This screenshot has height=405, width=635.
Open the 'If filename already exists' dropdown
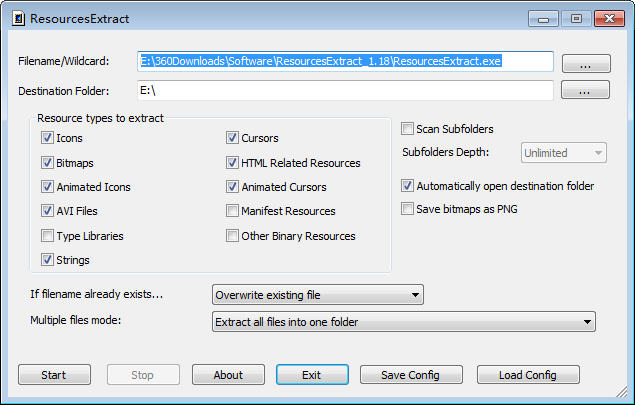tap(318, 294)
